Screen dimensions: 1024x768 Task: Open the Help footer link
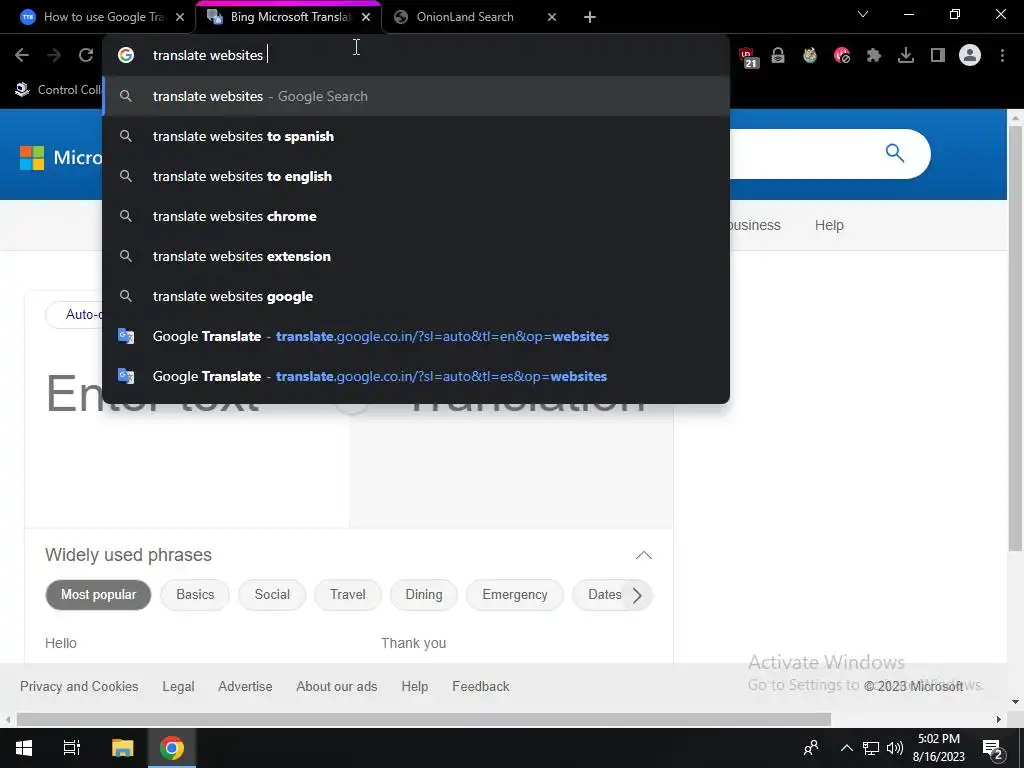tap(414, 686)
